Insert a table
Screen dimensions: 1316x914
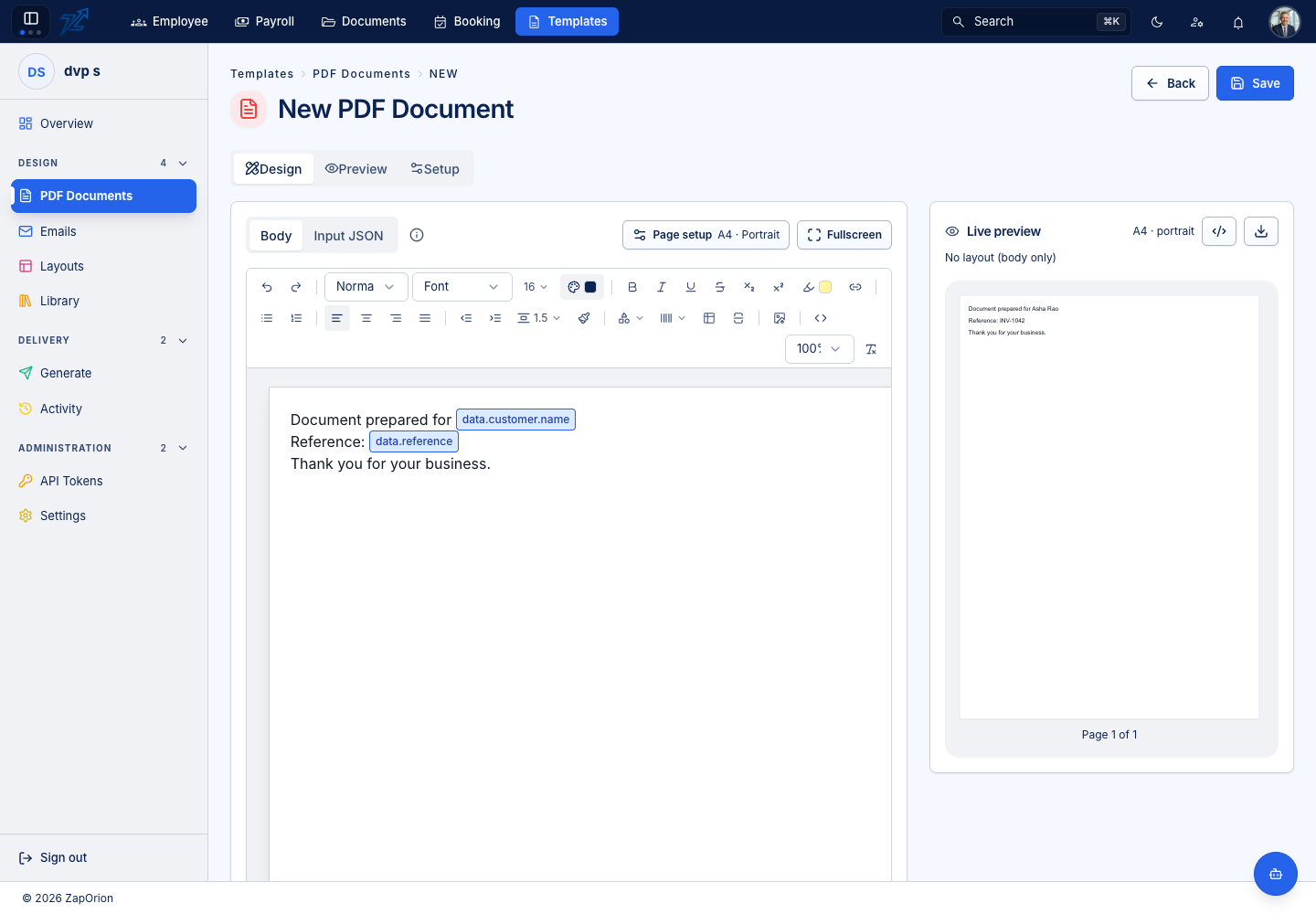[x=709, y=318]
